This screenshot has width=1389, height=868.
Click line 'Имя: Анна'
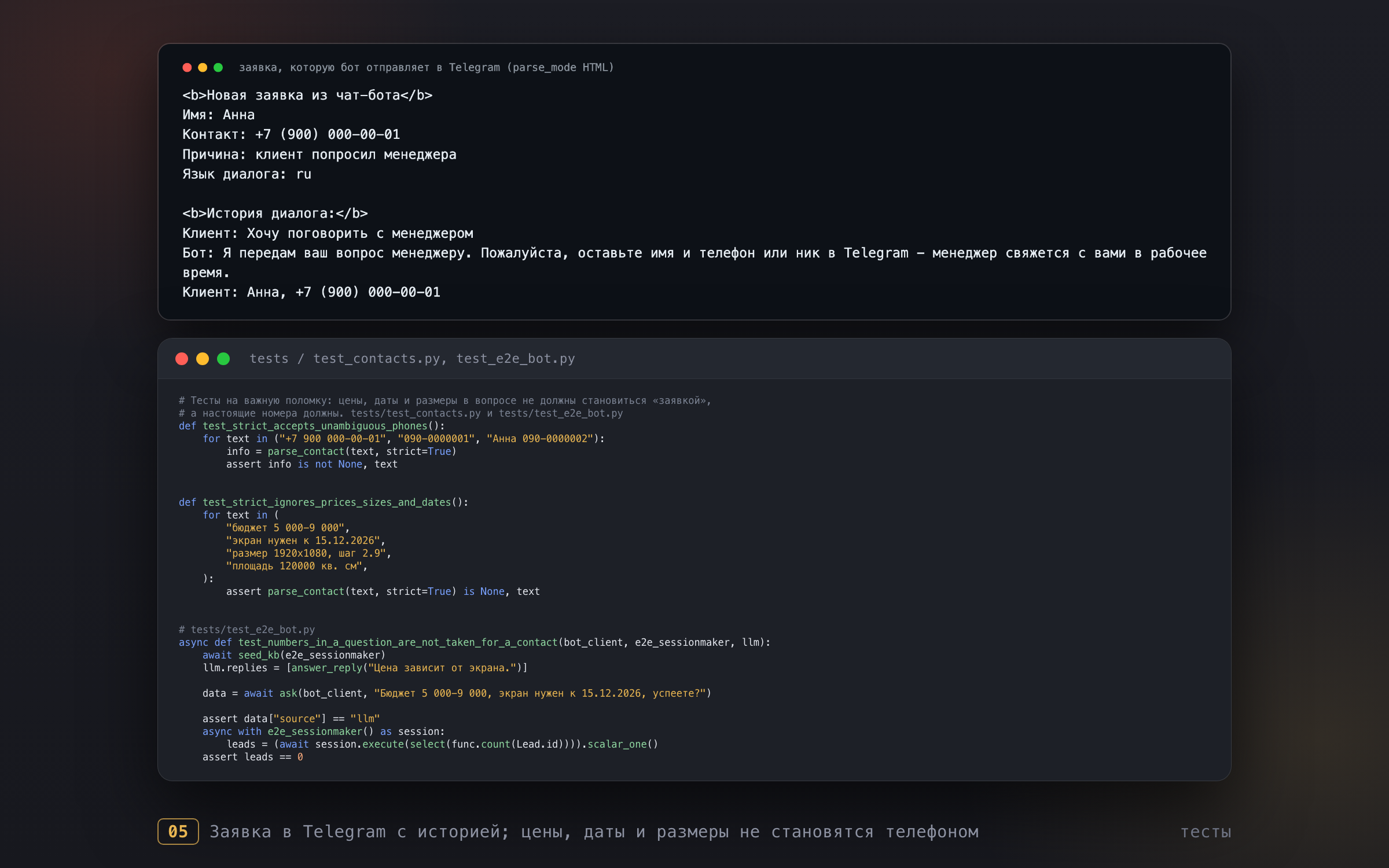pyautogui.click(x=219, y=115)
